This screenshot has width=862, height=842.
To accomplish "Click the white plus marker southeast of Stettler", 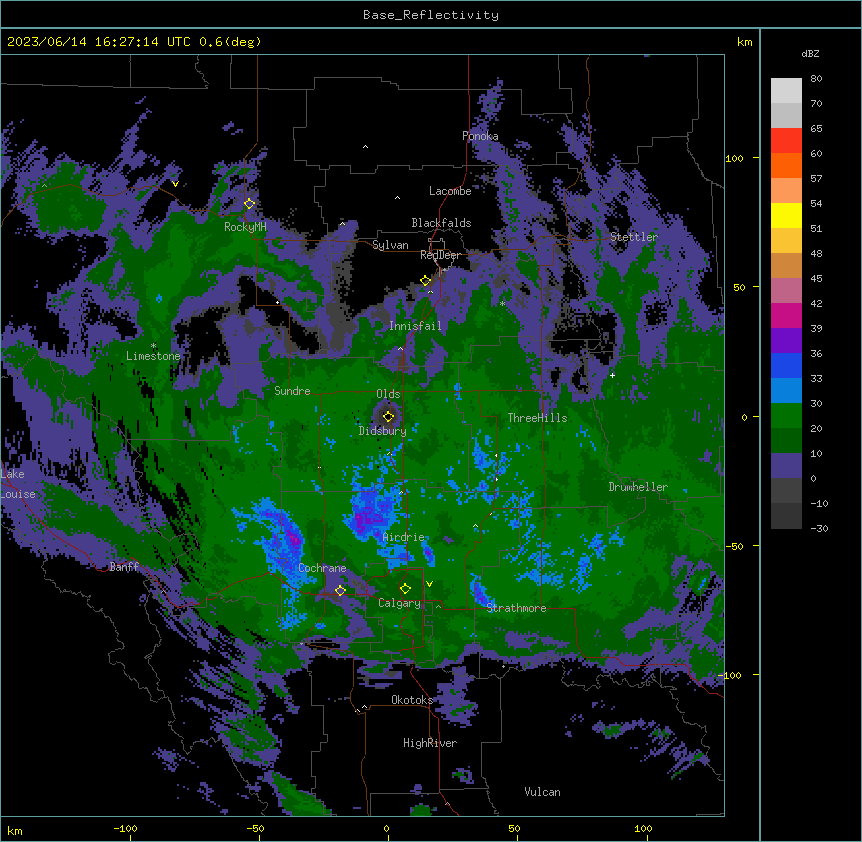I will pyautogui.click(x=612, y=375).
